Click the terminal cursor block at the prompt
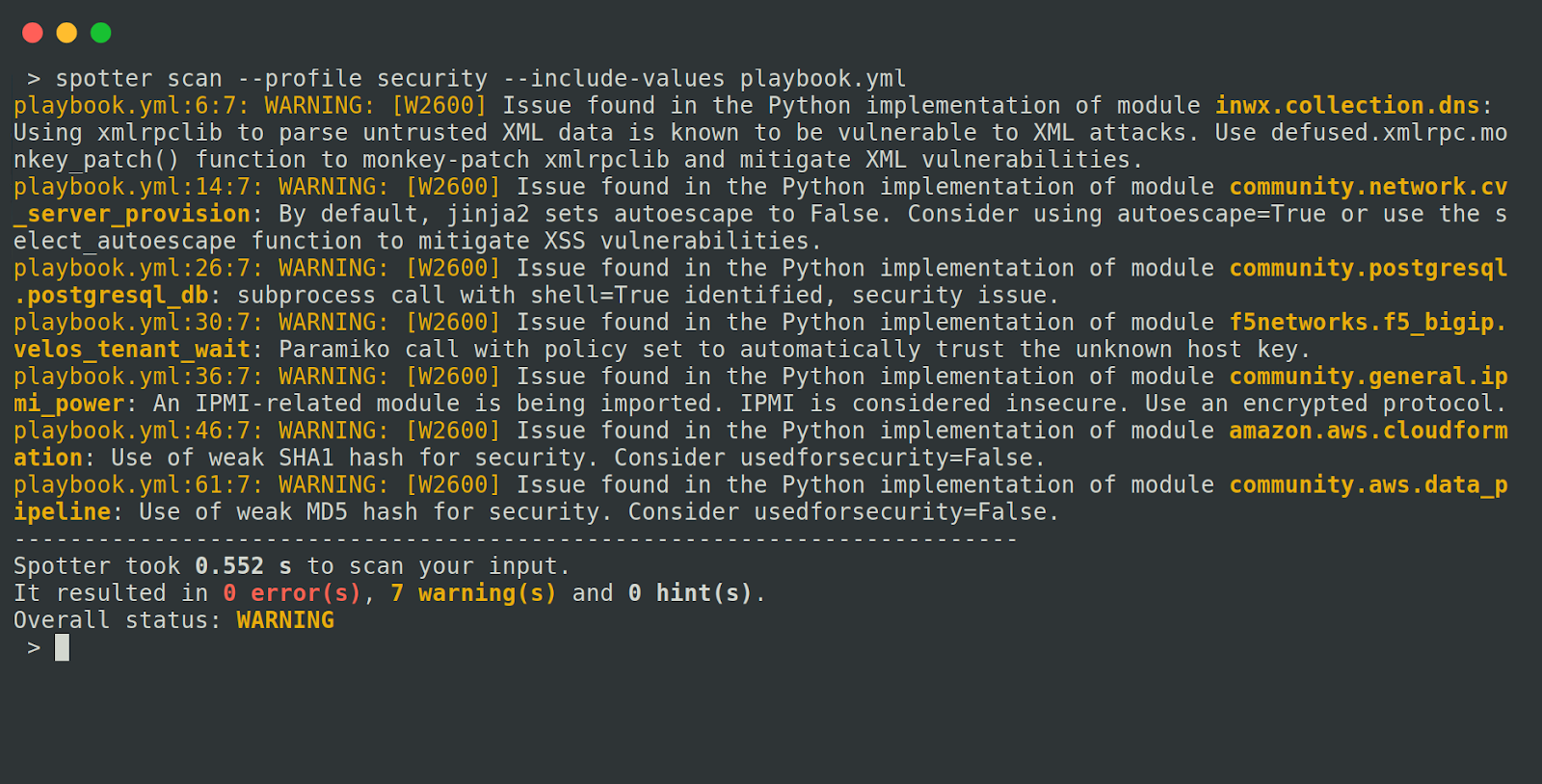 (62, 647)
